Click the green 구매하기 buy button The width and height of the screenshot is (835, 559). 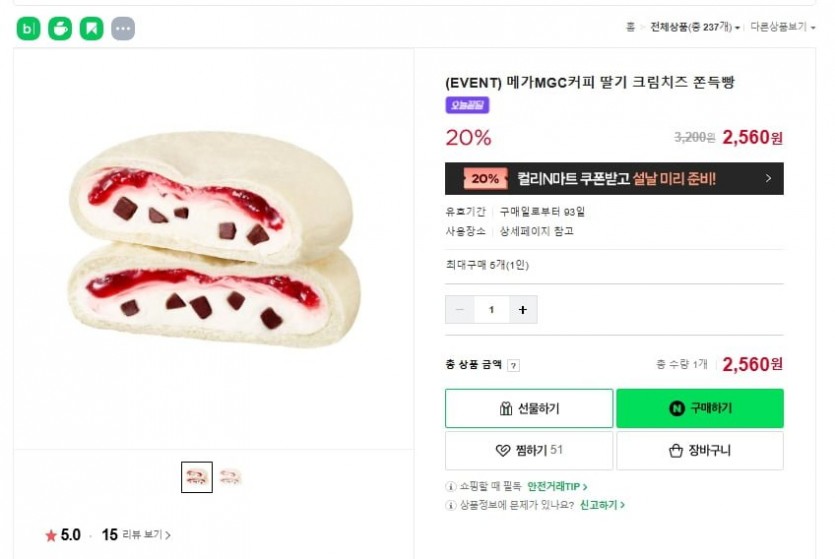[700, 408]
